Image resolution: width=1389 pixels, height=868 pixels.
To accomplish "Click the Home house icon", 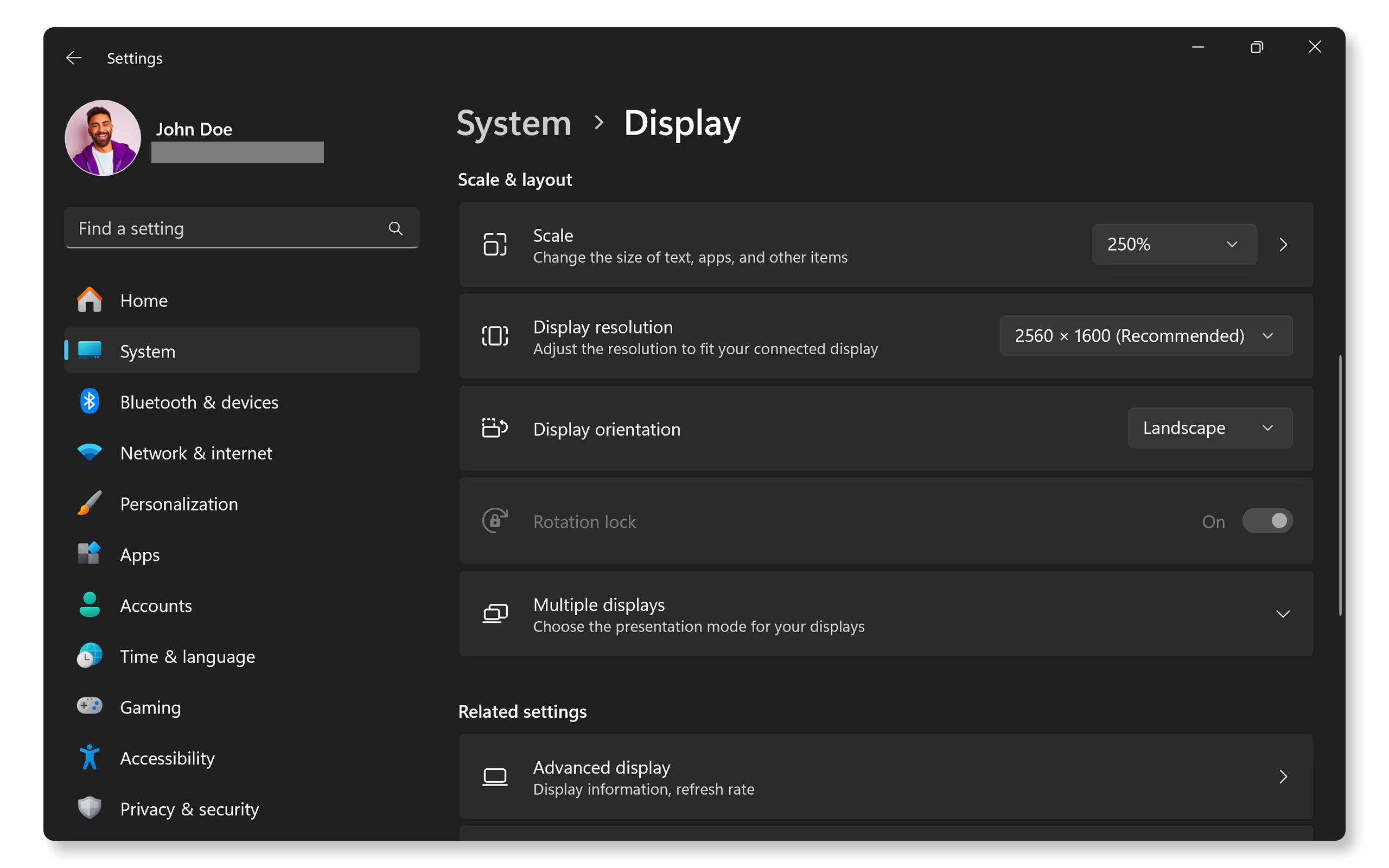I will (90, 299).
